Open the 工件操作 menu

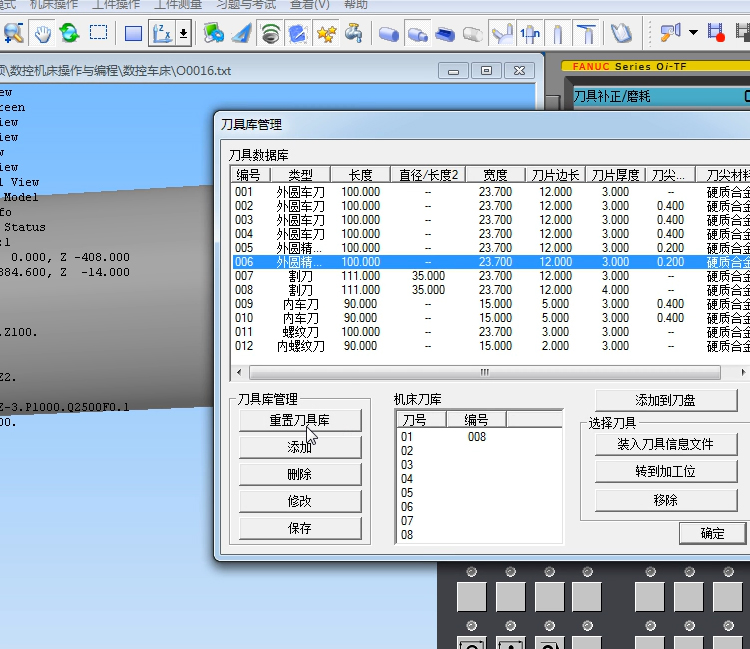116,5
